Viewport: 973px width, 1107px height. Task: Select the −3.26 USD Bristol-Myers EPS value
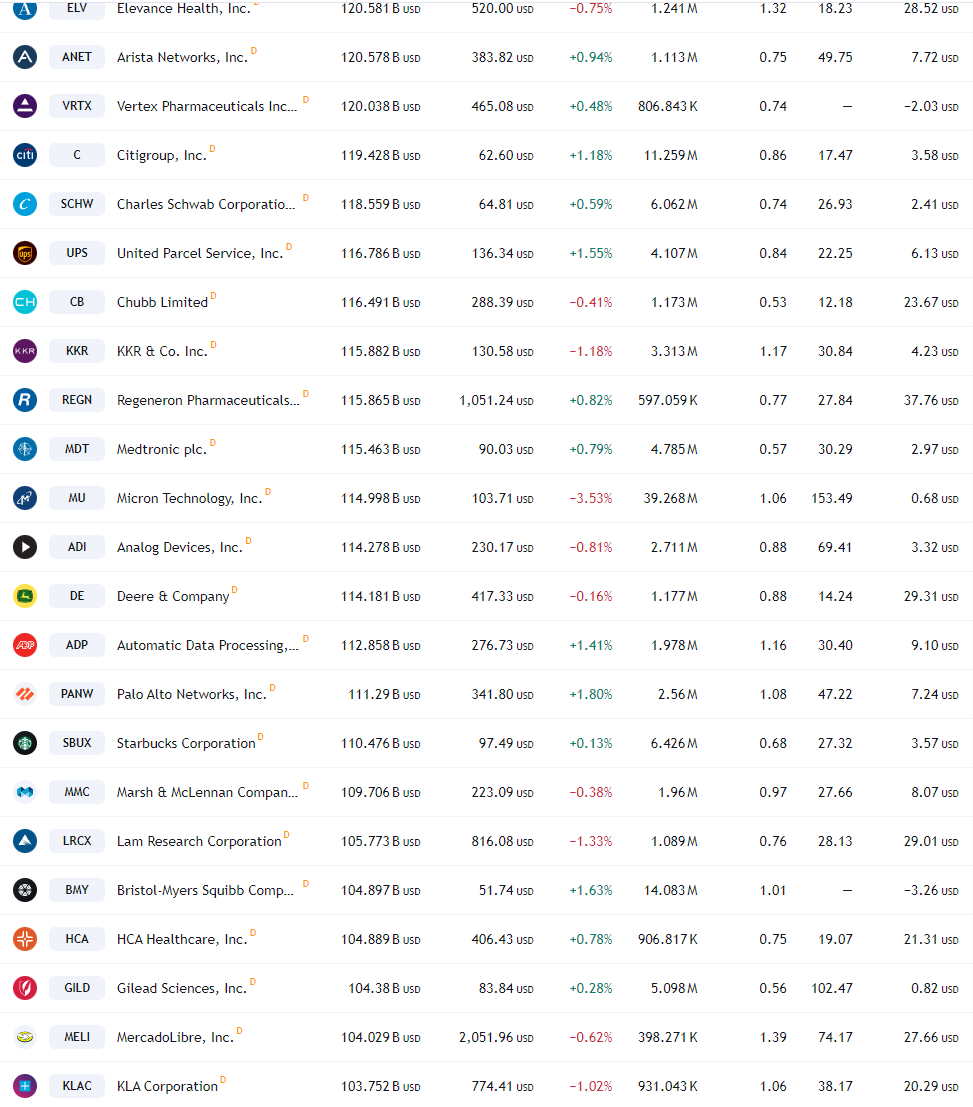coord(931,890)
